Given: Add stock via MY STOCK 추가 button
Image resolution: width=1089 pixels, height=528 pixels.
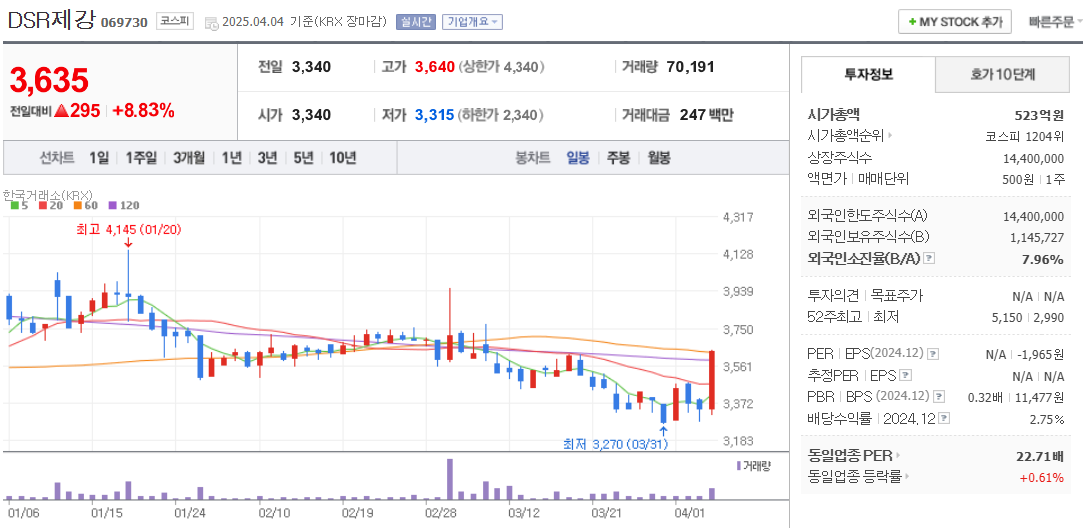Looking at the screenshot, I should pos(955,22).
